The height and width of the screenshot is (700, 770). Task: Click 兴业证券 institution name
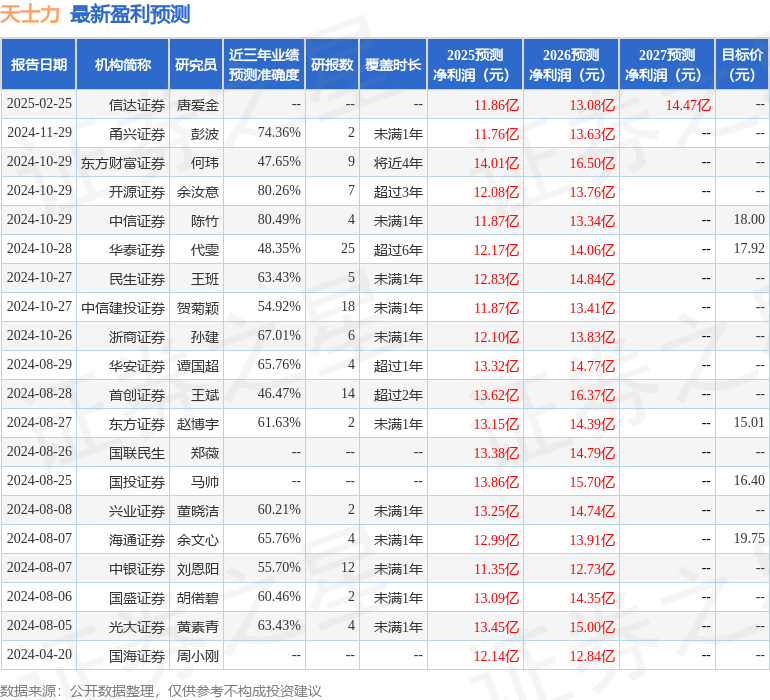(137, 510)
